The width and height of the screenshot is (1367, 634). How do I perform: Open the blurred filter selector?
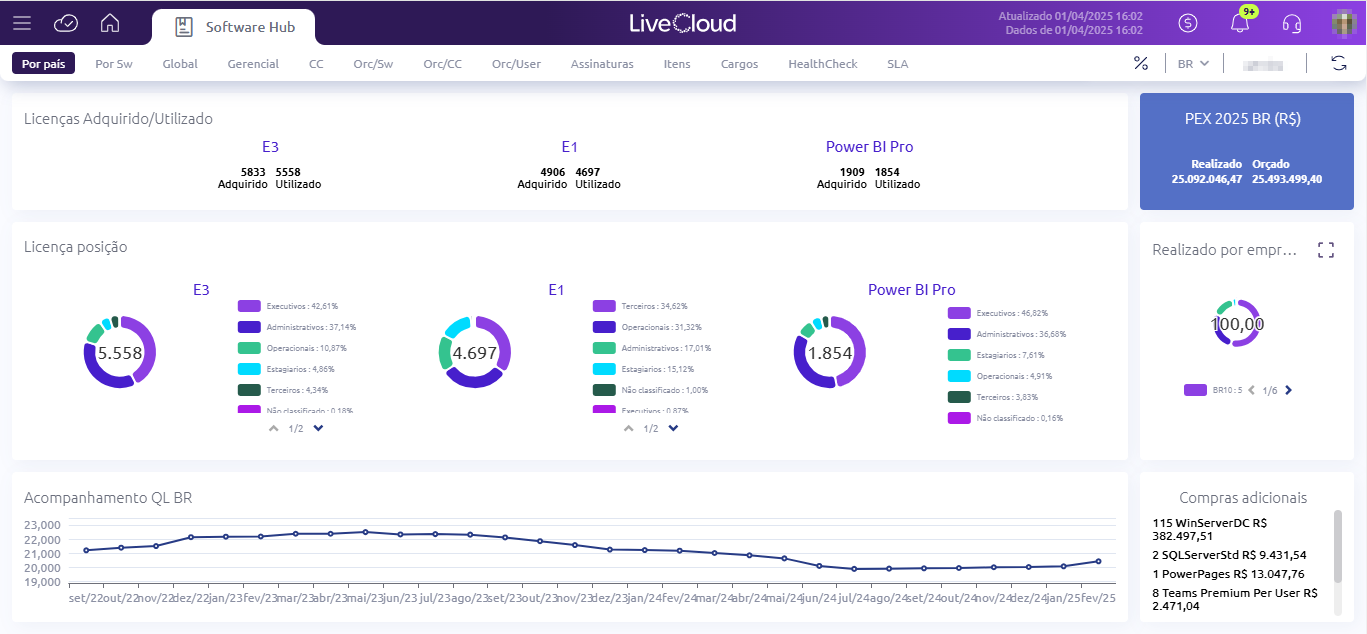1262,63
